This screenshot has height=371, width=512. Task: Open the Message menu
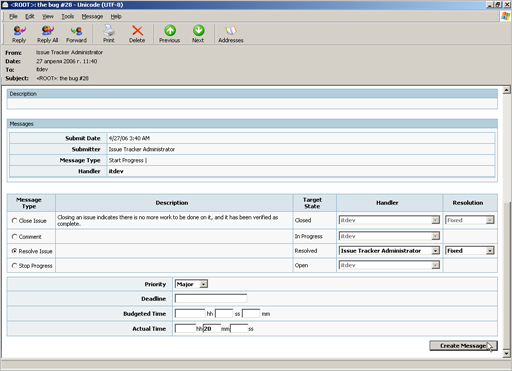[x=92, y=16]
